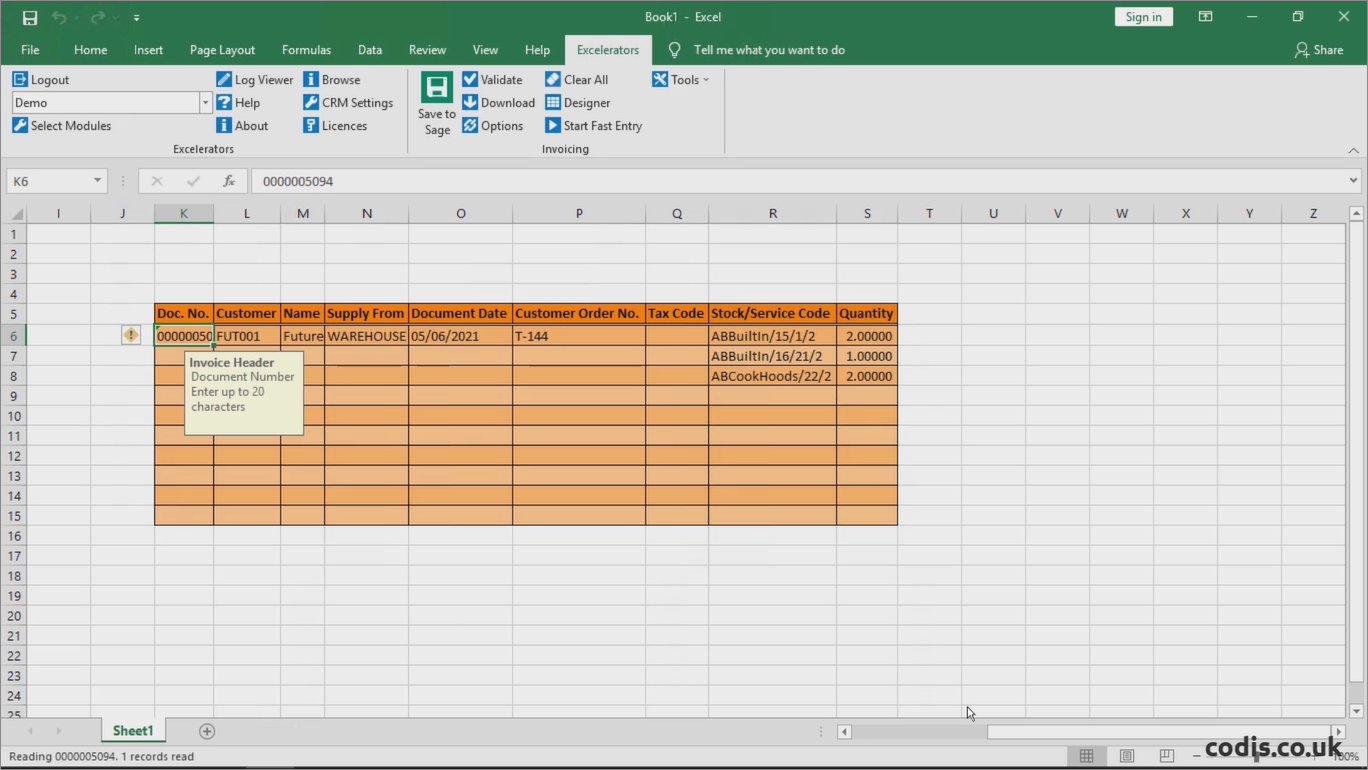
Task: Click the Sign in button
Action: 1143,16
